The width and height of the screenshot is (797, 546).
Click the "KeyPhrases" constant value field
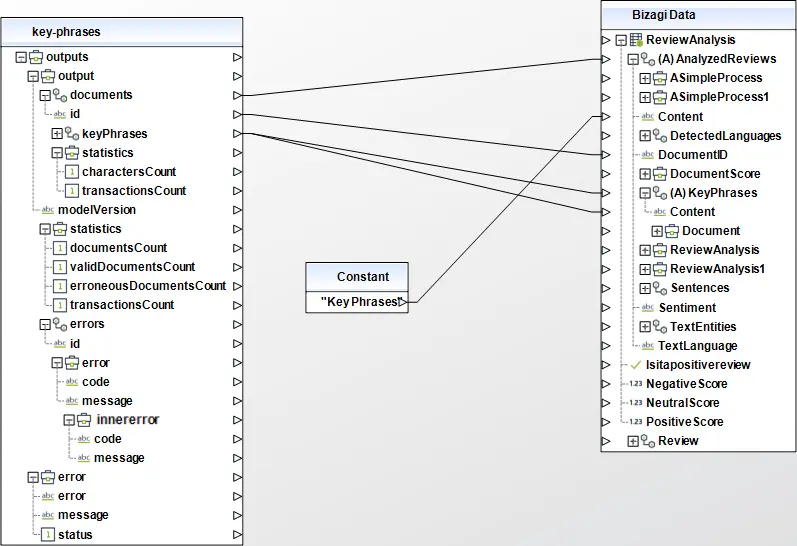click(357, 302)
